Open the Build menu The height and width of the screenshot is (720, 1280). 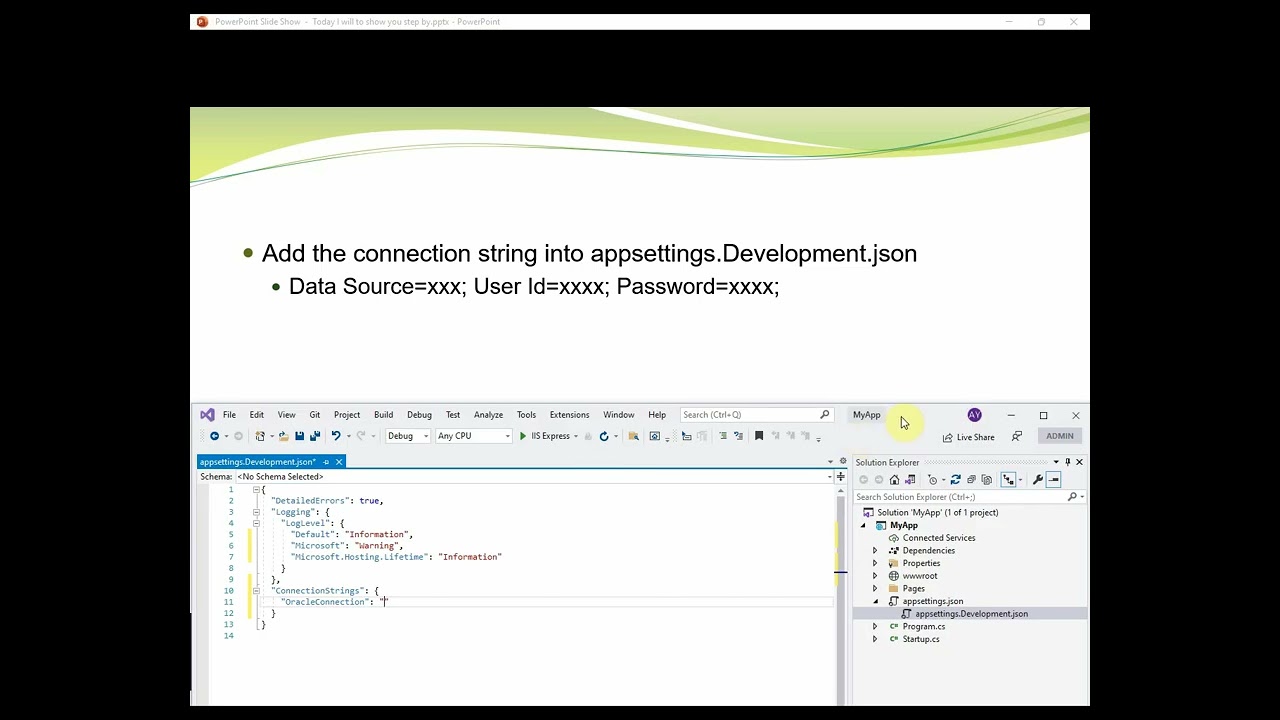(x=383, y=415)
